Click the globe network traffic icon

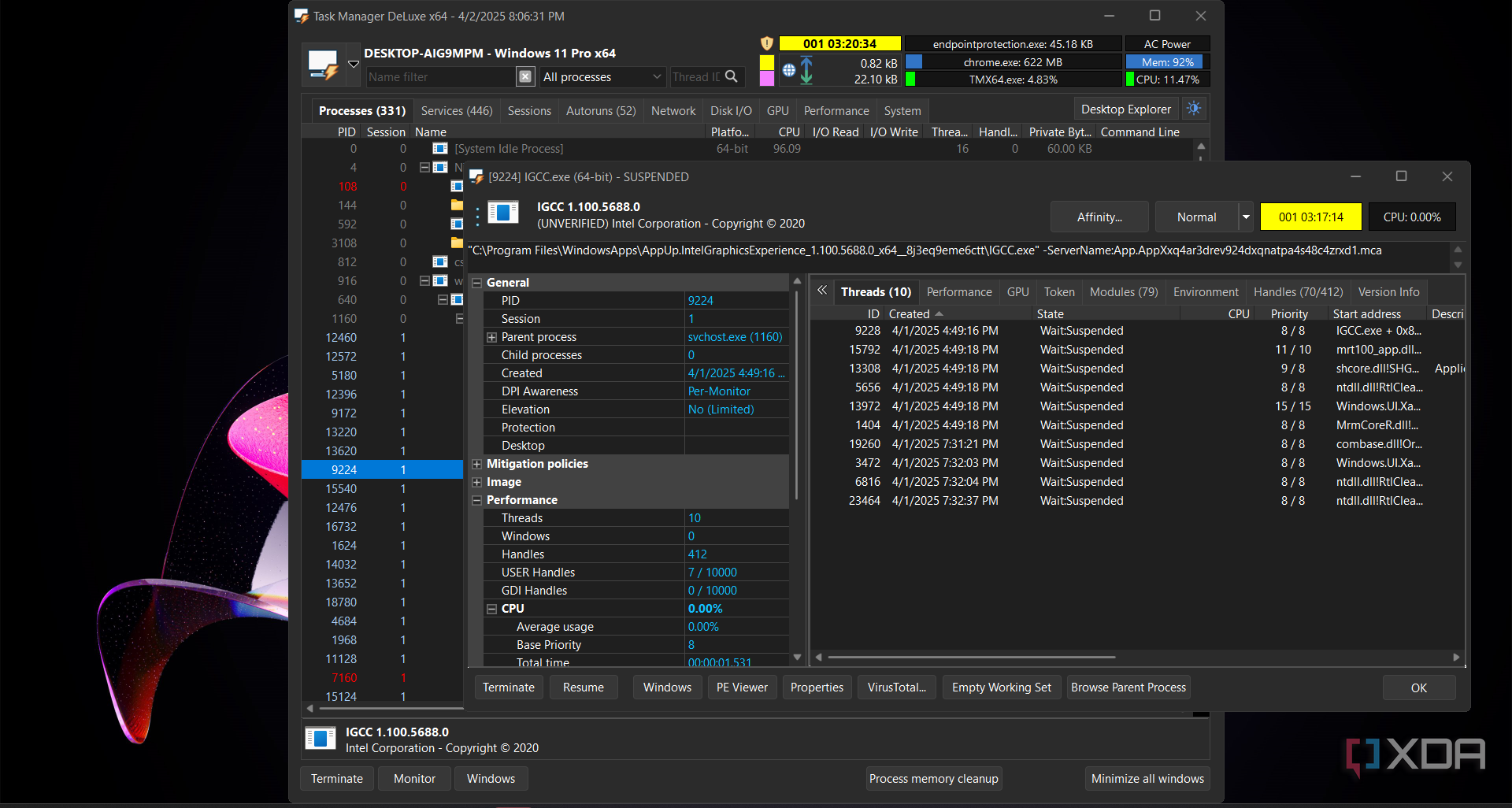788,69
